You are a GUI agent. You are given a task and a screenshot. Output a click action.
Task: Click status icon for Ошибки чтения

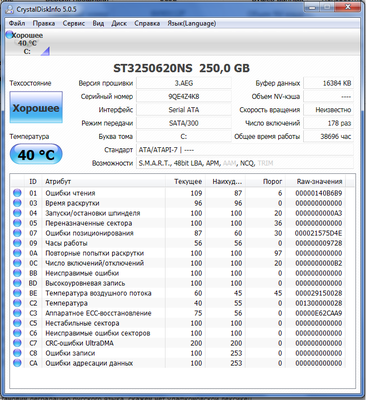tap(17, 193)
